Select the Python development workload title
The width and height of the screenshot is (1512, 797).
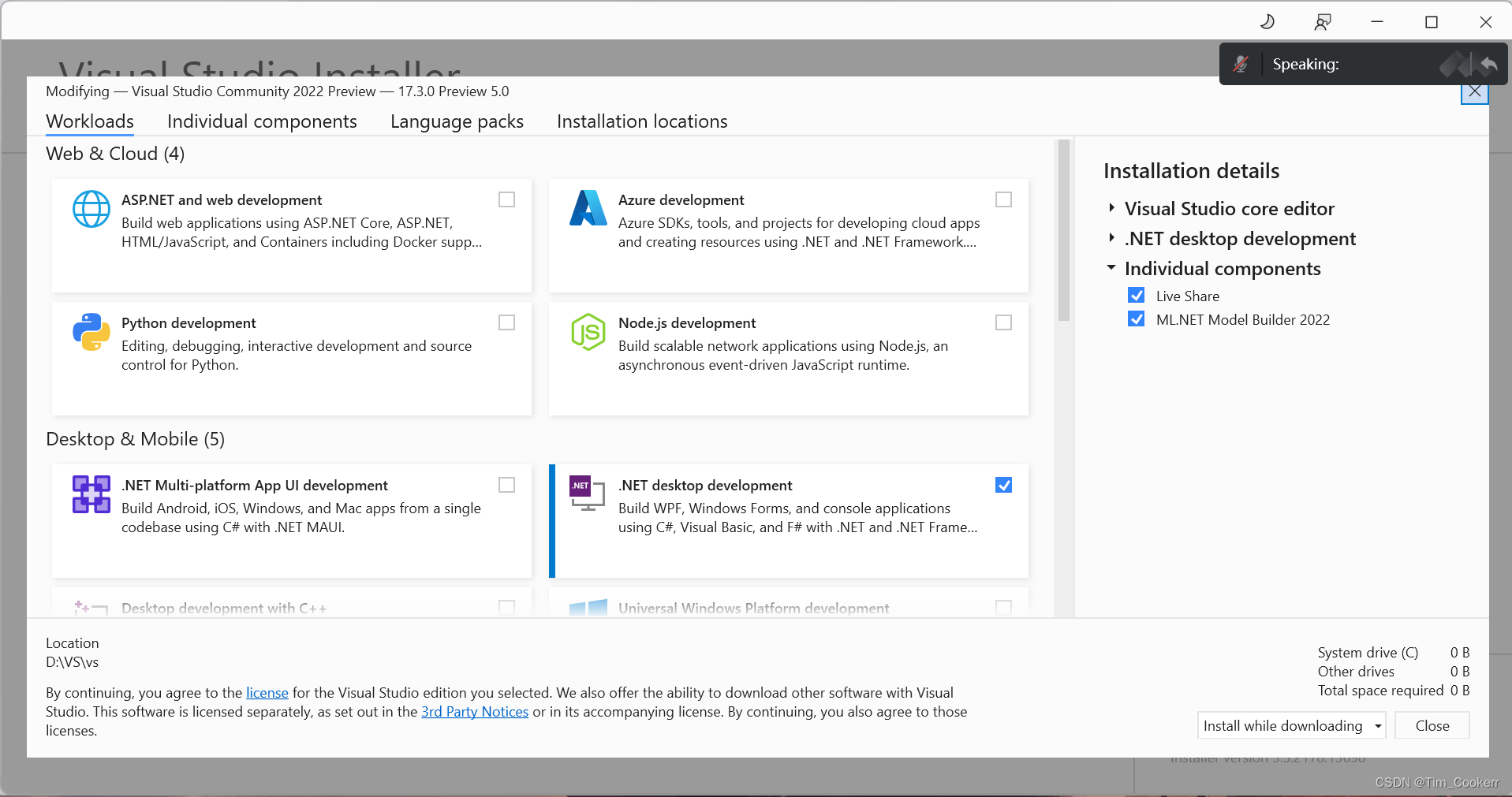coord(189,323)
